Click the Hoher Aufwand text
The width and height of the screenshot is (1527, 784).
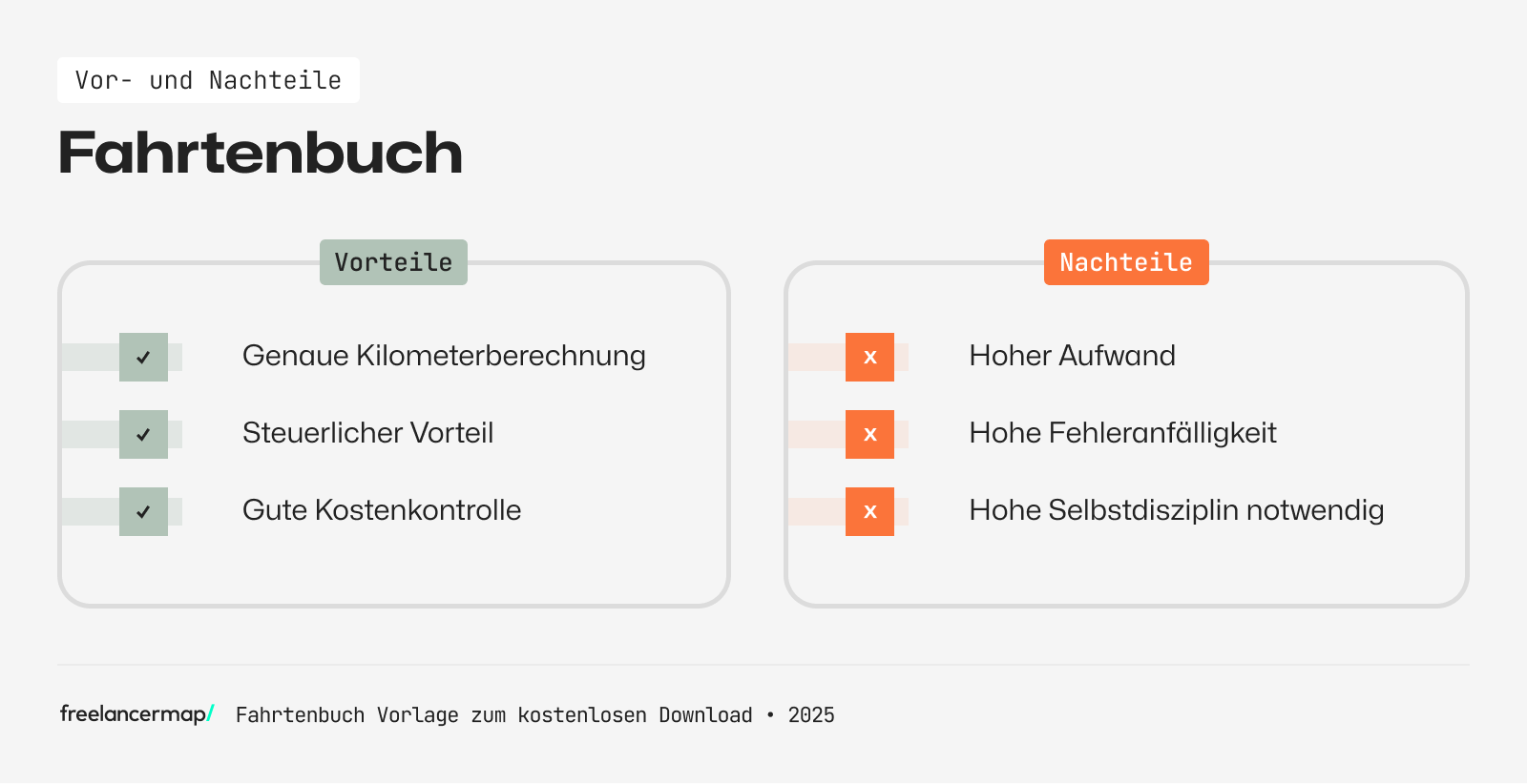click(x=1072, y=356)
